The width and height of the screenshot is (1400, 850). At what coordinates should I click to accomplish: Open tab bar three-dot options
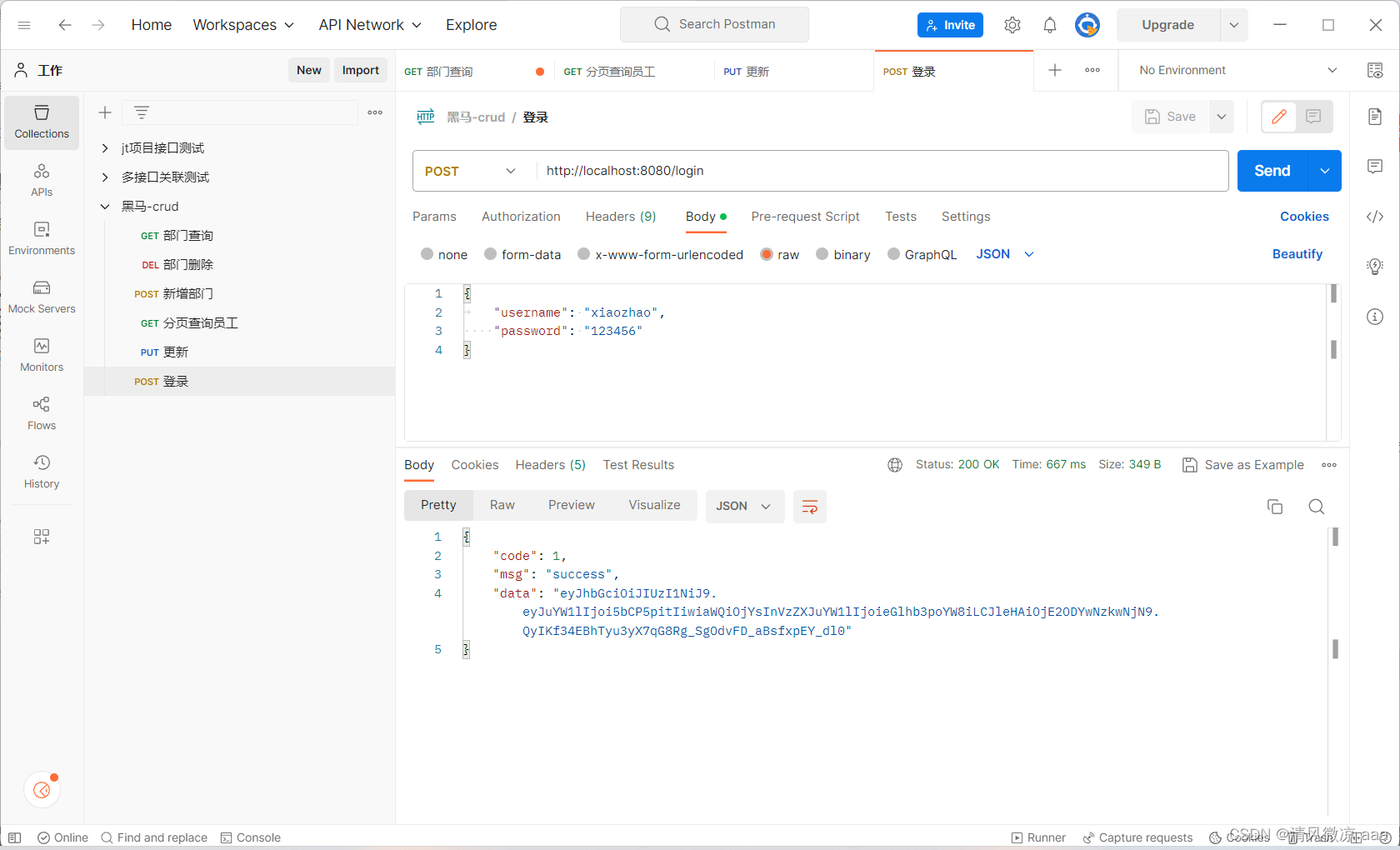tap(1092, 70)
